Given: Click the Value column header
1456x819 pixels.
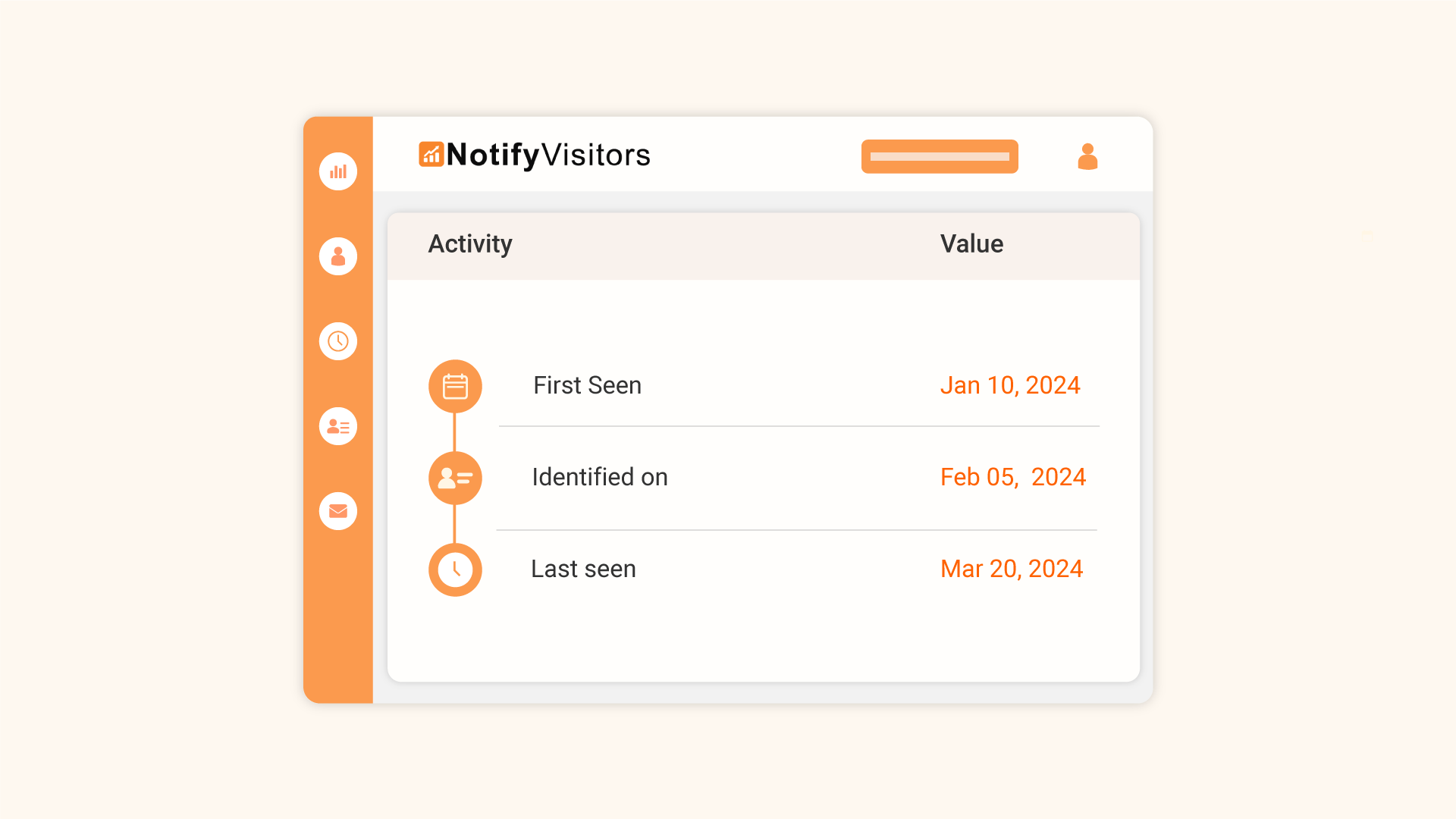Looking at the screenshot, I should [x=971, y=244].
